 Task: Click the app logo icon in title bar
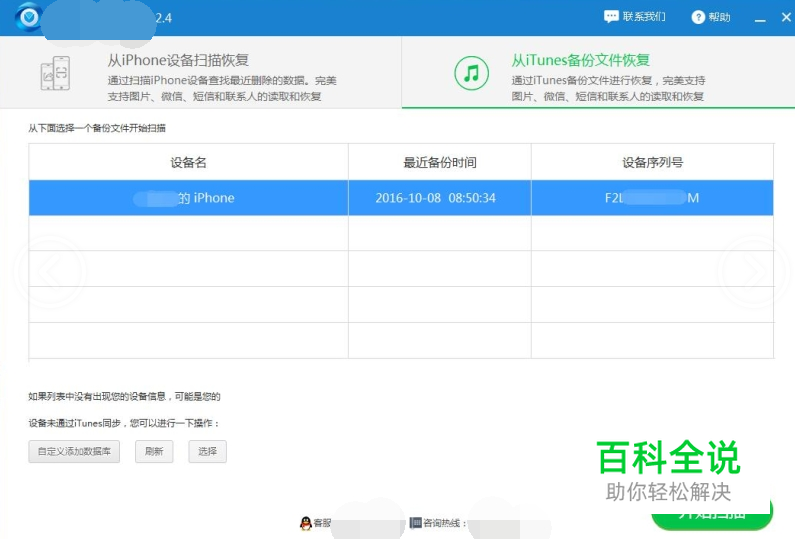(x=28, y=17)
